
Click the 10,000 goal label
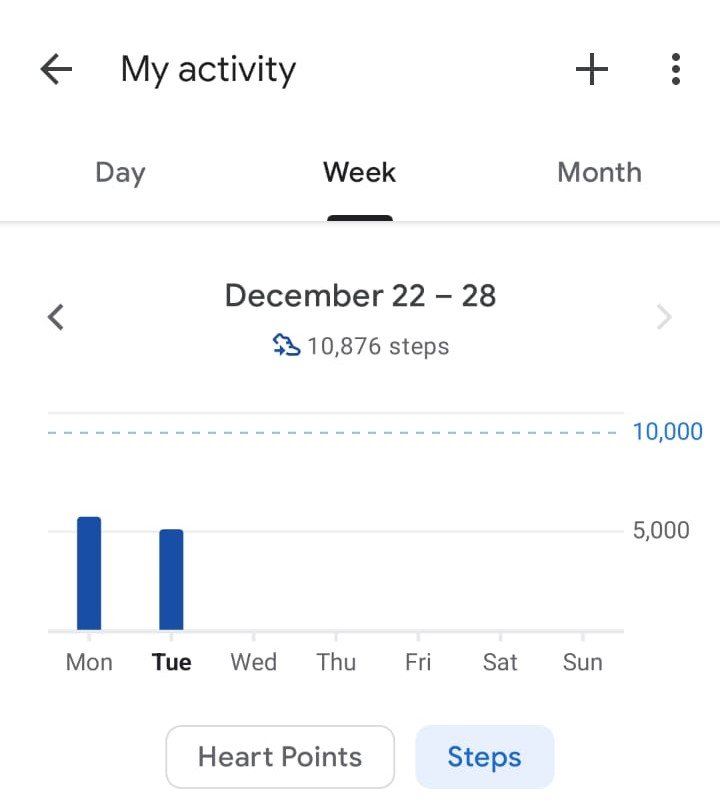667,432
